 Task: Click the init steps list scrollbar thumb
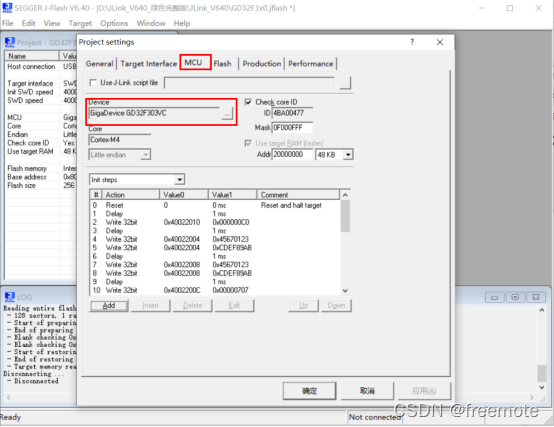345,216
